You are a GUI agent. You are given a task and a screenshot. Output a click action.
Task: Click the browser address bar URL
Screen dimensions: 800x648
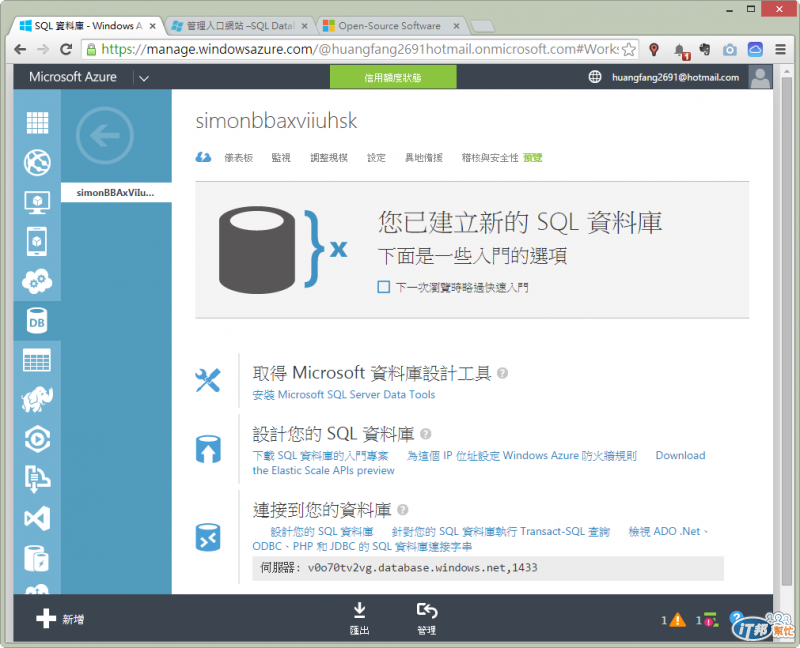(x=359, y=49)
